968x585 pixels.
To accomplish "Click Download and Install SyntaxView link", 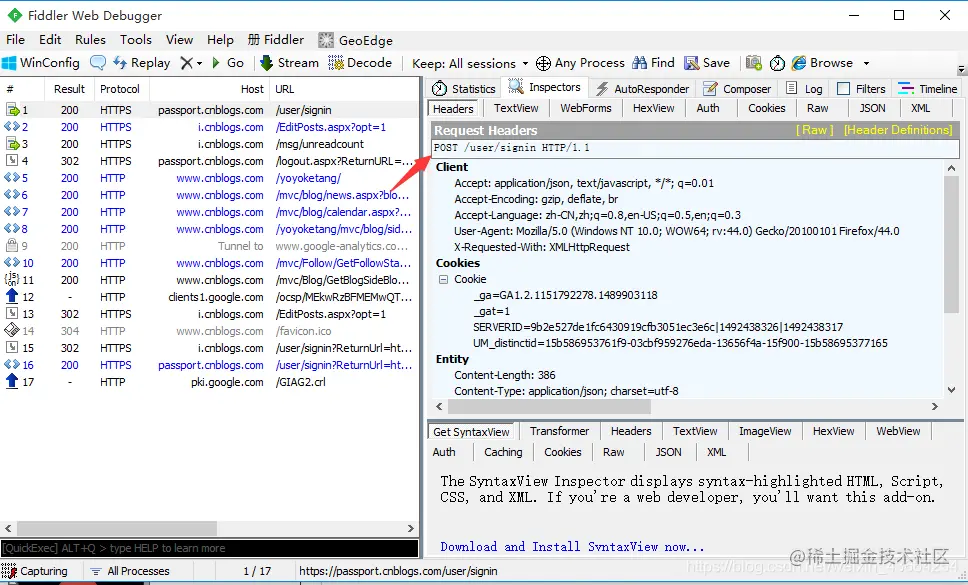I will click(x=572, y=547).
